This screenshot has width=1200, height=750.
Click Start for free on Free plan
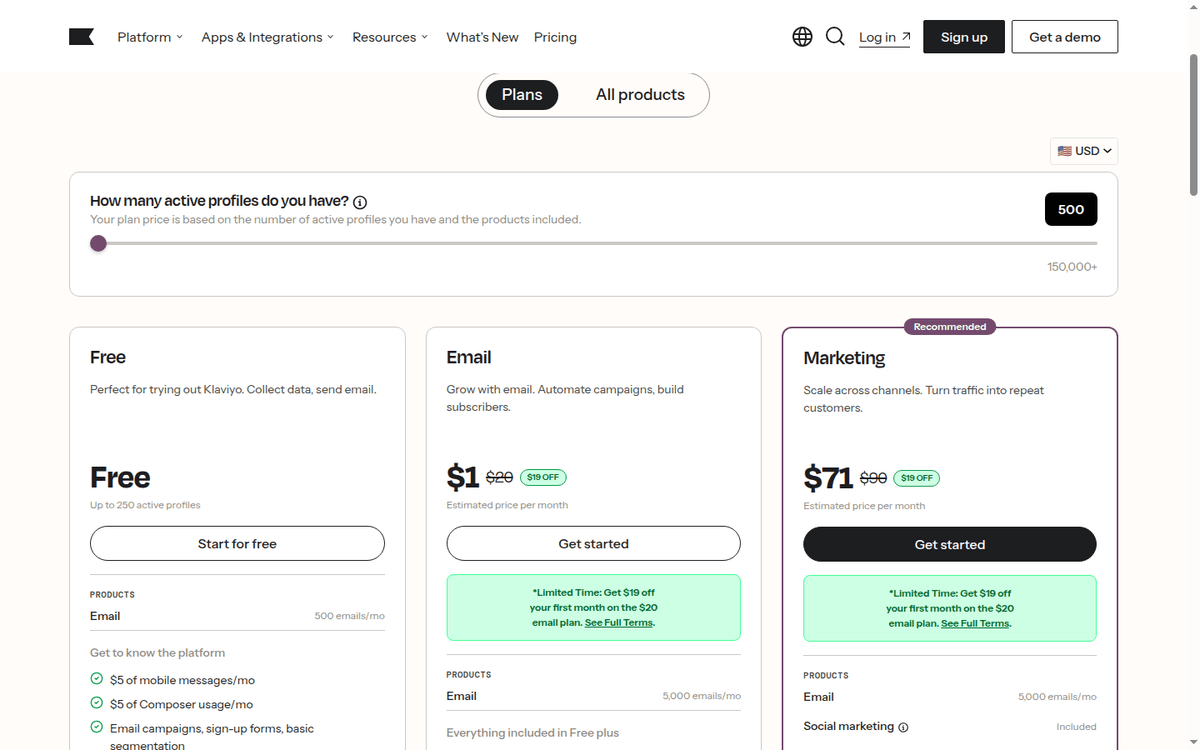tap(237, 544)
